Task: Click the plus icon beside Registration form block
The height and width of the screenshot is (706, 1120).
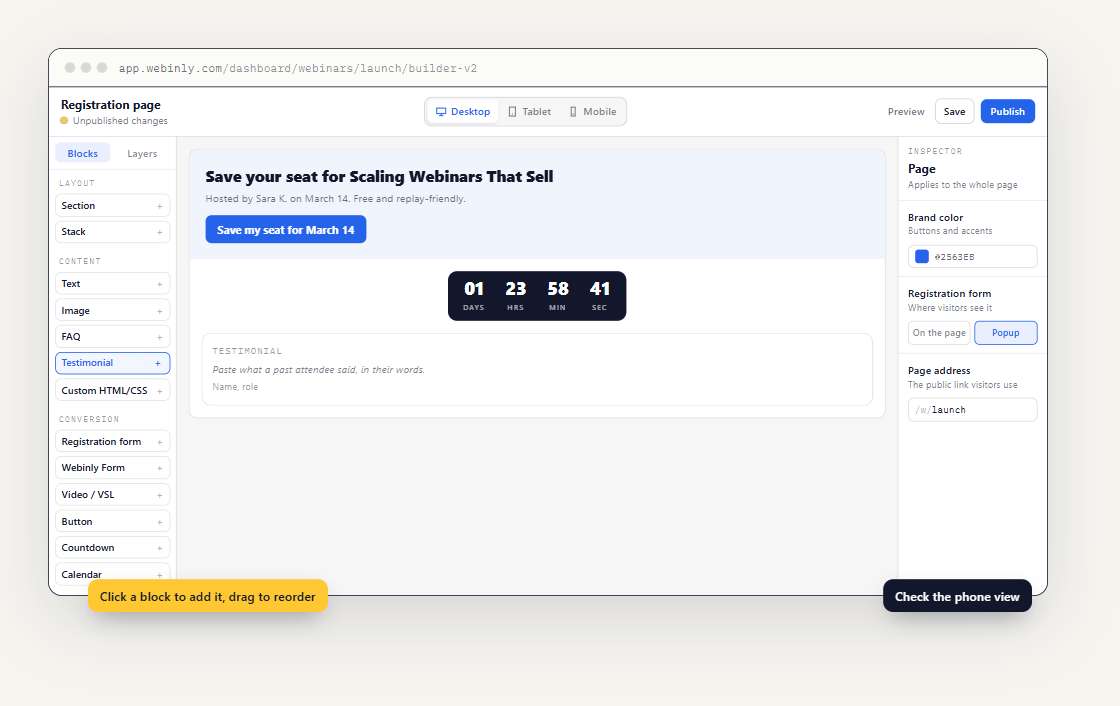Action: 159,442
